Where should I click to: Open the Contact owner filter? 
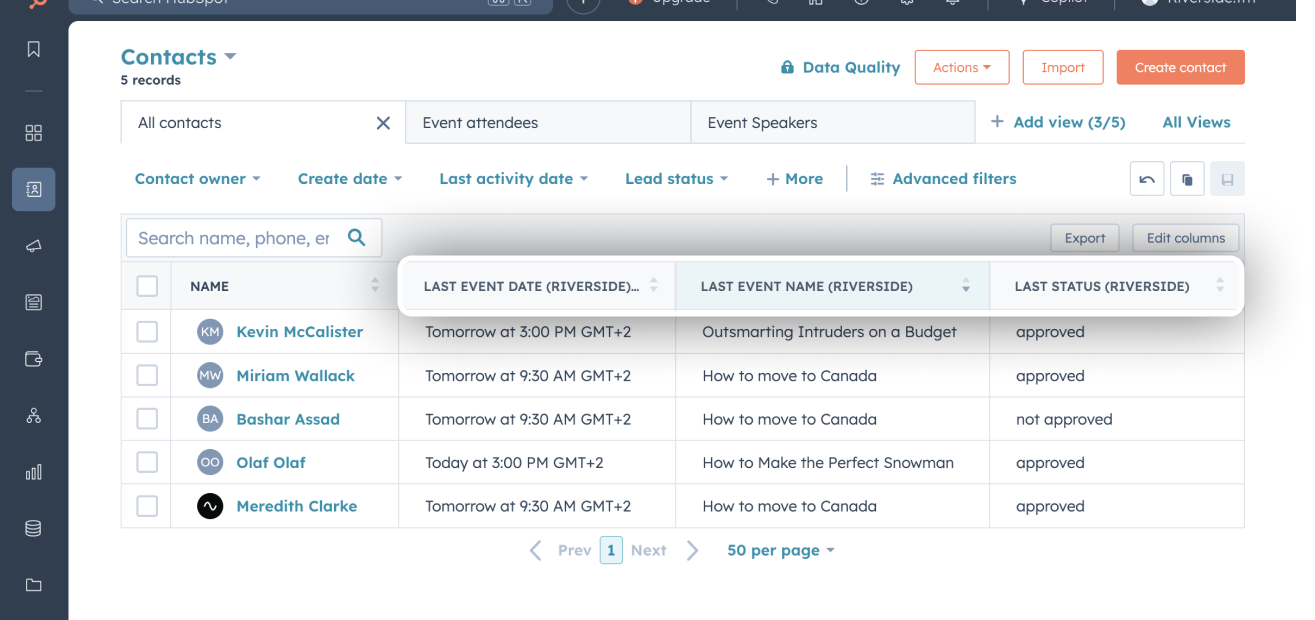(197, 179)
